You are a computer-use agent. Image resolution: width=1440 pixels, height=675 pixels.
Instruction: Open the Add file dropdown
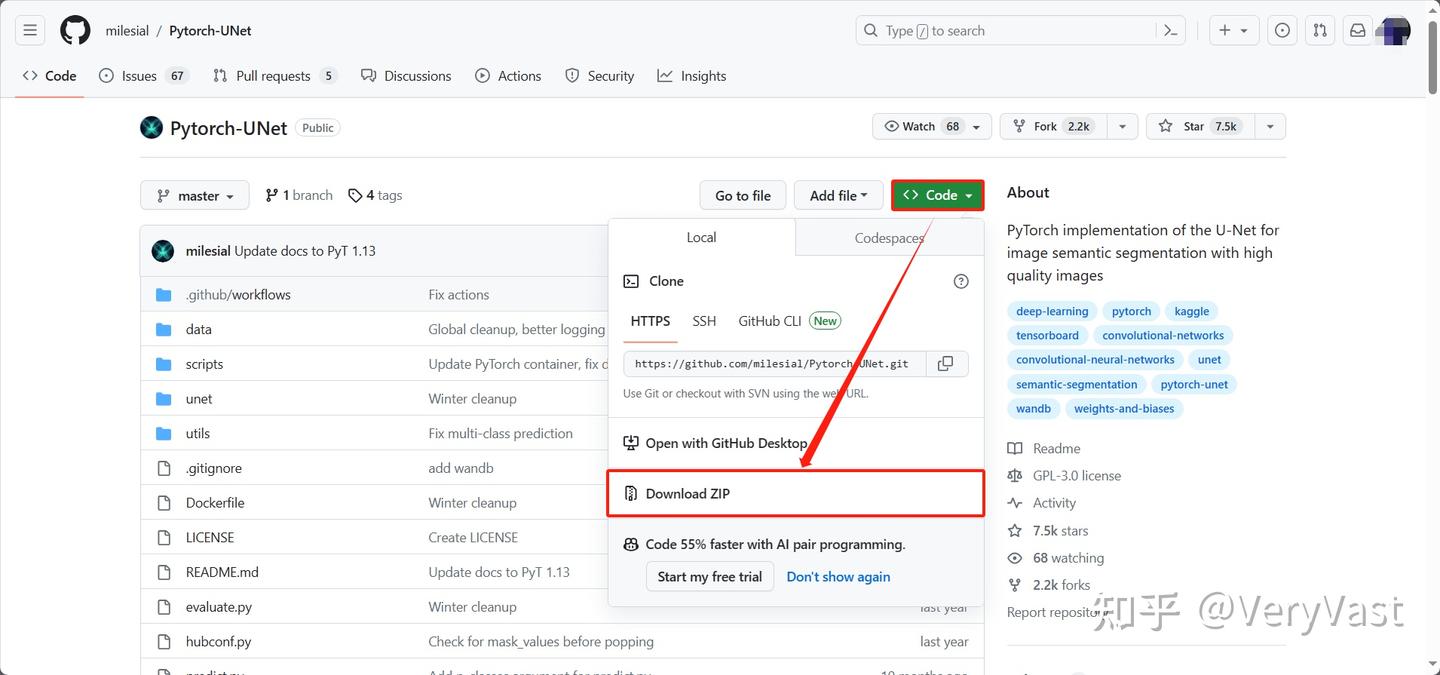point(838,196)
